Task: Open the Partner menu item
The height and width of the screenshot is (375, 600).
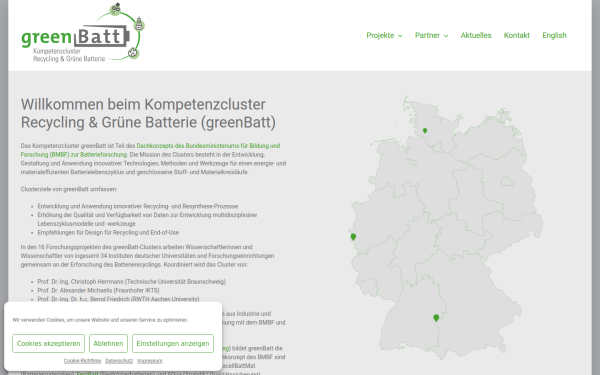Action: pyautogui.click(x=427, y=35)
